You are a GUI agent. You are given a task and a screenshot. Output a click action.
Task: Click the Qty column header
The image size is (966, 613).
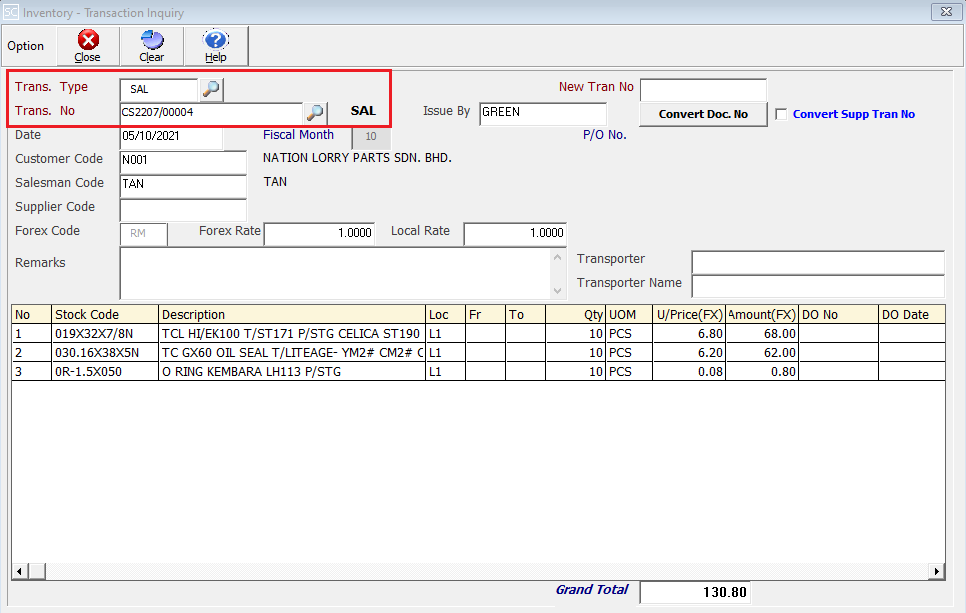coord(575,314)
